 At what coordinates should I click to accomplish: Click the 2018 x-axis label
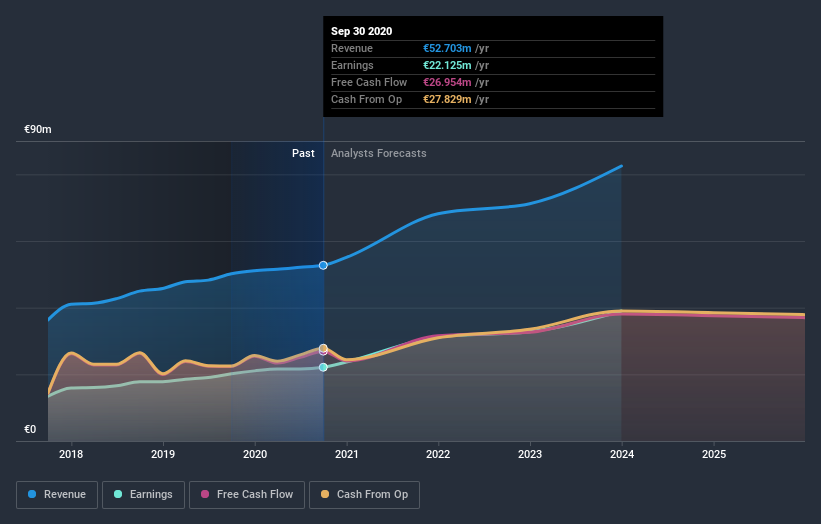click(71, 454)
